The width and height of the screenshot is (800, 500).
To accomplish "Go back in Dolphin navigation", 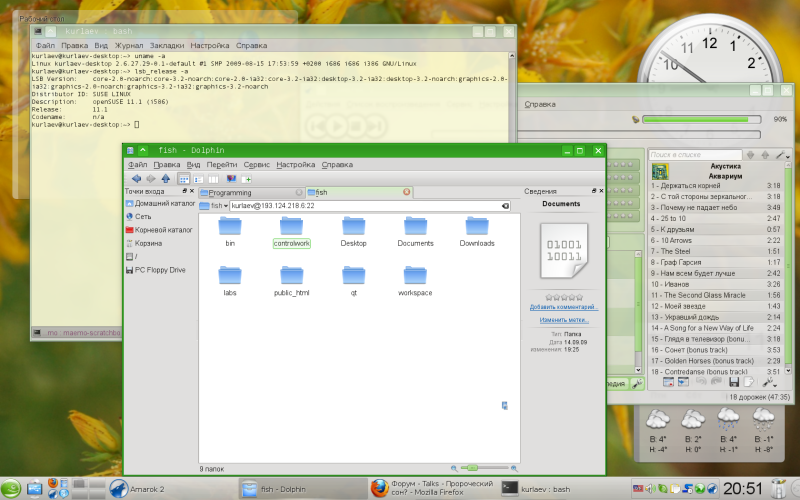I will tap(136, 179).
